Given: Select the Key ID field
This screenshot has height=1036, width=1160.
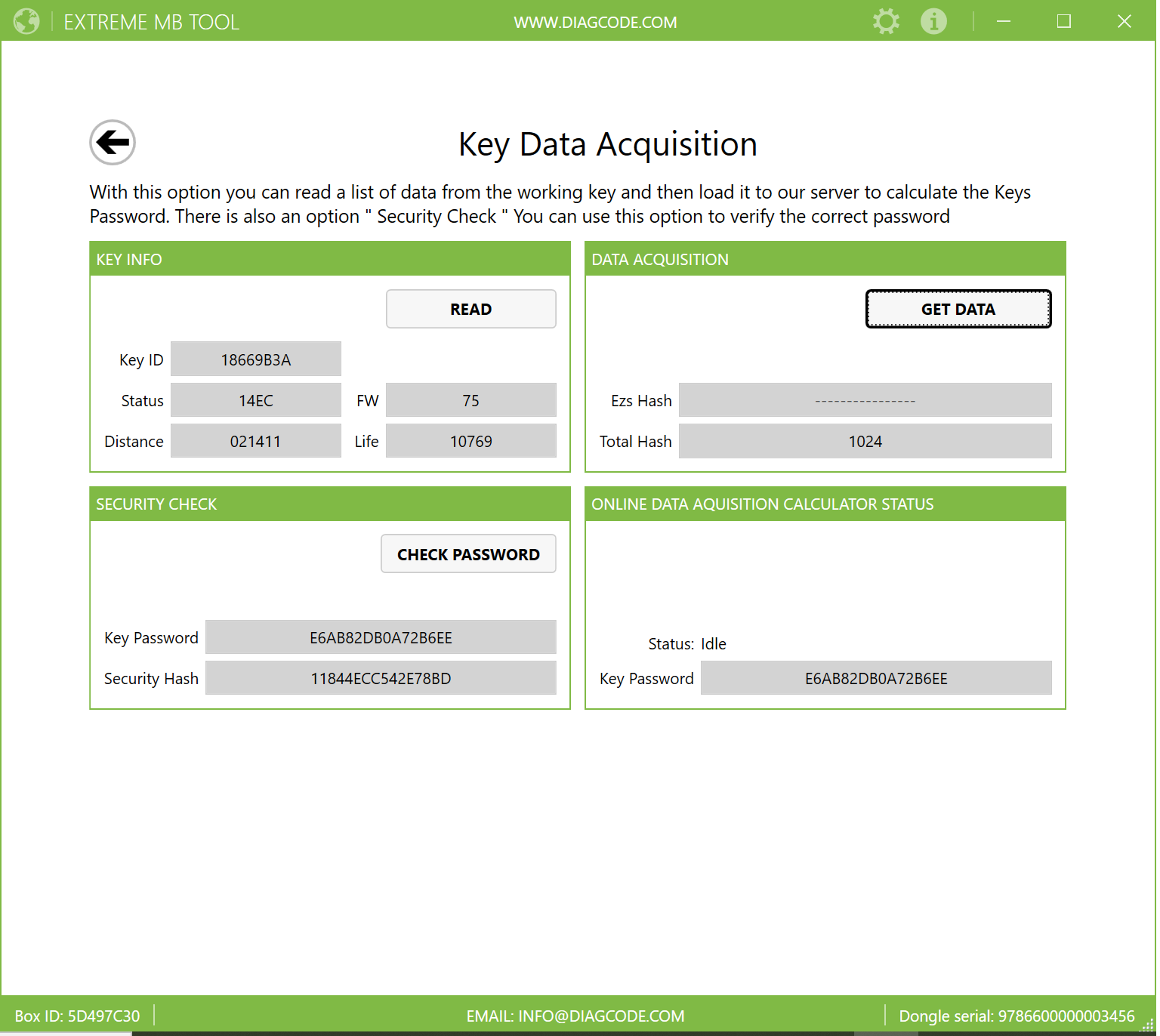Looking at the screenshot, I should (x=255, y=359).
